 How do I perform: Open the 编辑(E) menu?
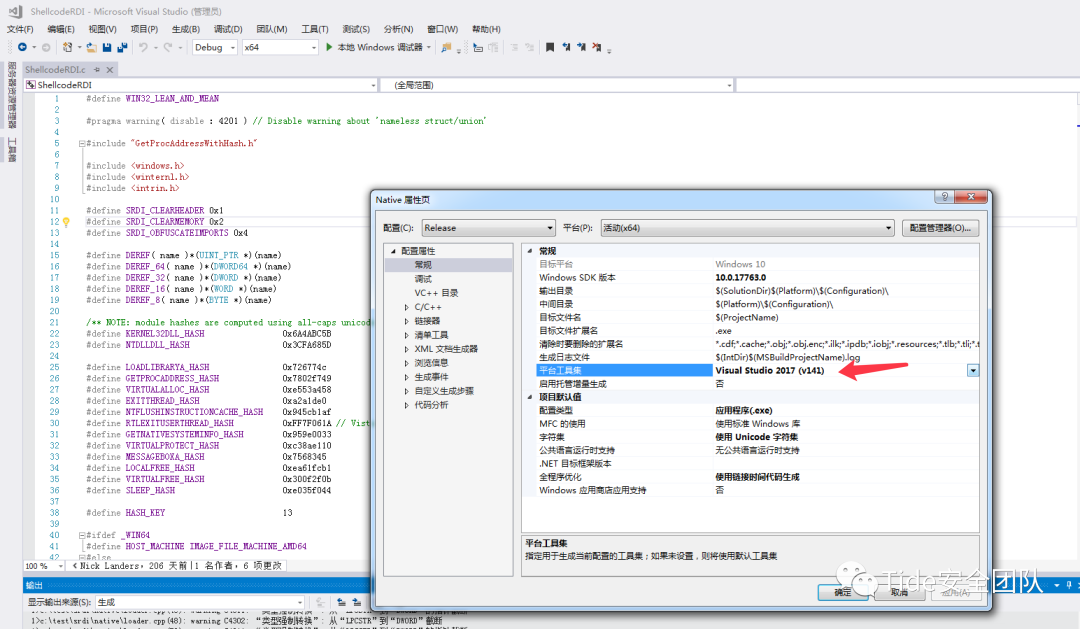pos(61,29)
